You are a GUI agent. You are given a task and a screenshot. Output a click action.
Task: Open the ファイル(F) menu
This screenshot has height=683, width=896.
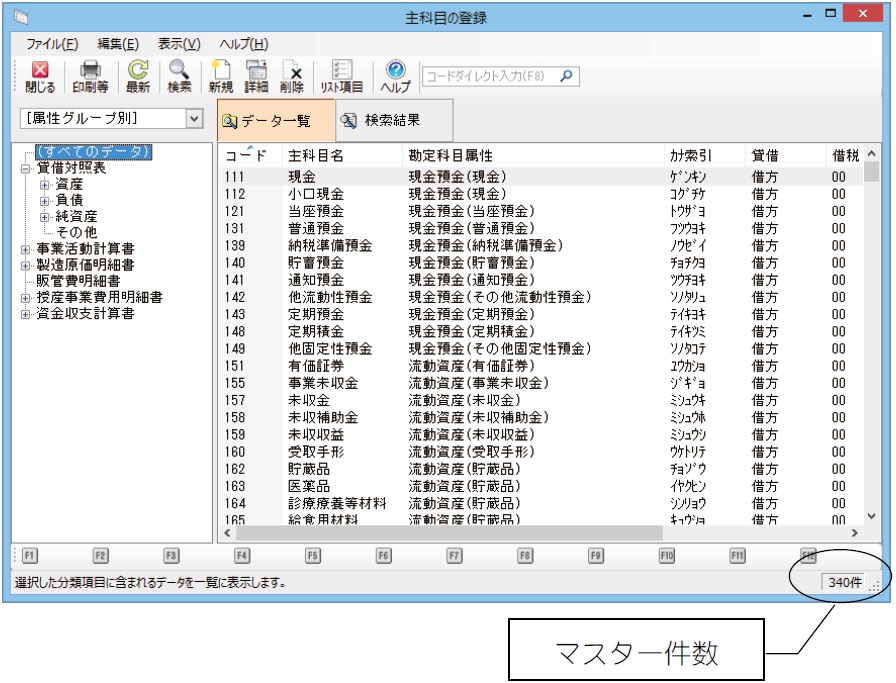(x=52, y=44)
